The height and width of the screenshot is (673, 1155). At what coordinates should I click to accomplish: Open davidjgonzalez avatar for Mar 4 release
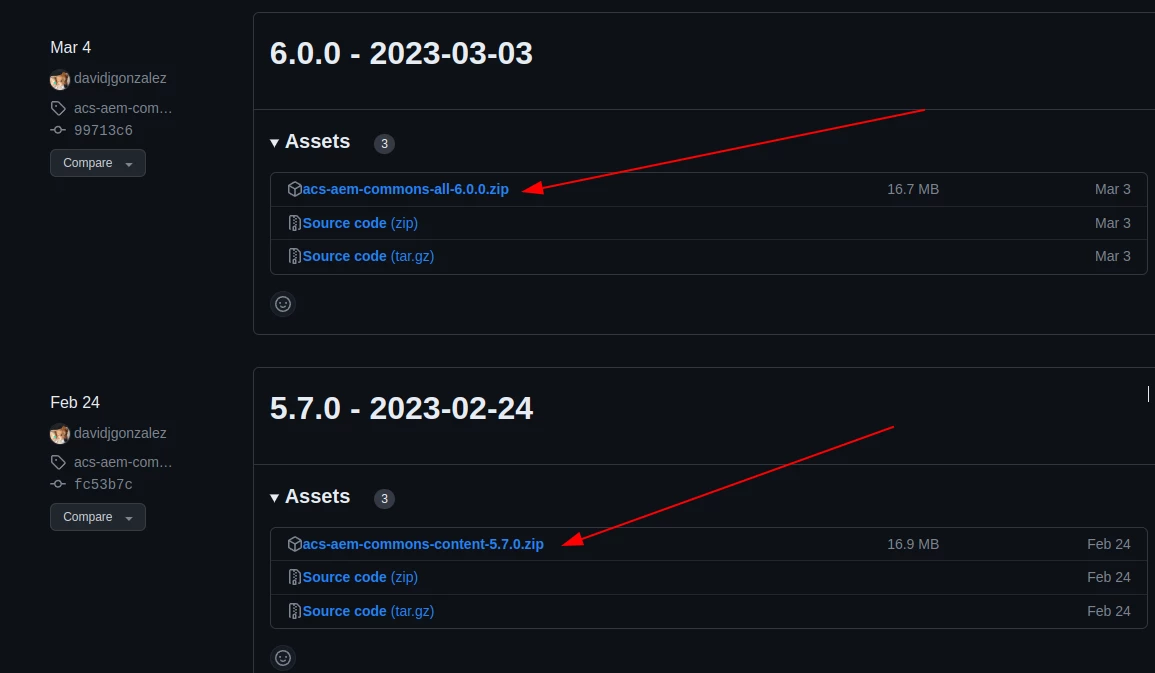tap(60, 79)
